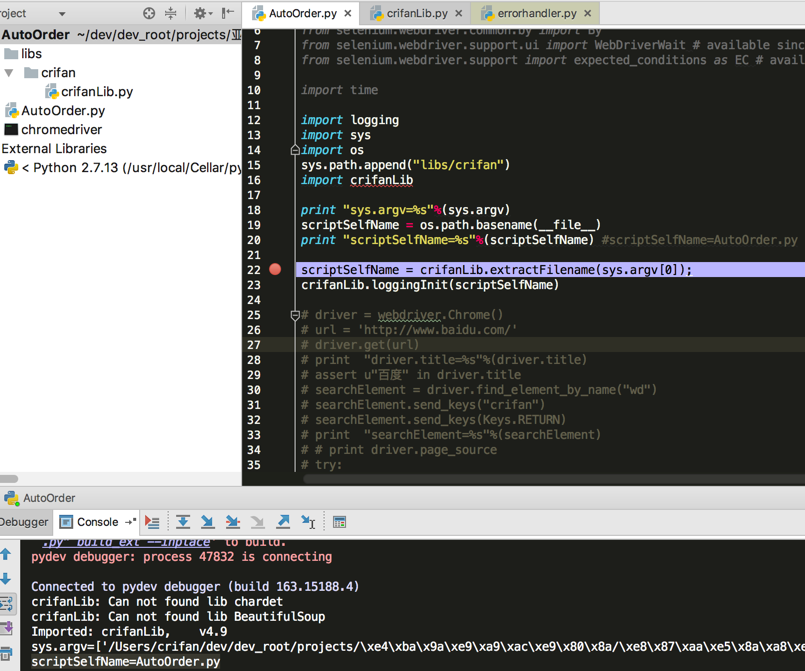The width and height of the screenshot is (805, 671).
Task: Click AutoOrder debug session label
Action: click(40, 498)
